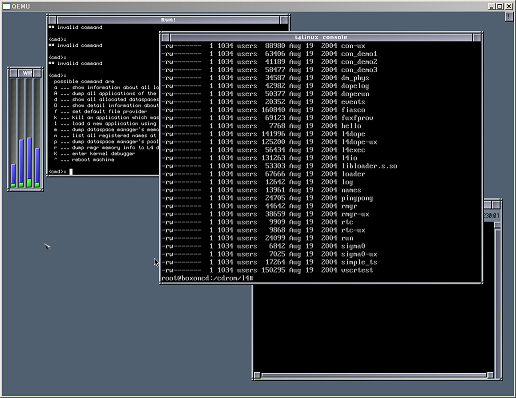
Task: Click the file name fuxfprov
Action: click(357, 118)
